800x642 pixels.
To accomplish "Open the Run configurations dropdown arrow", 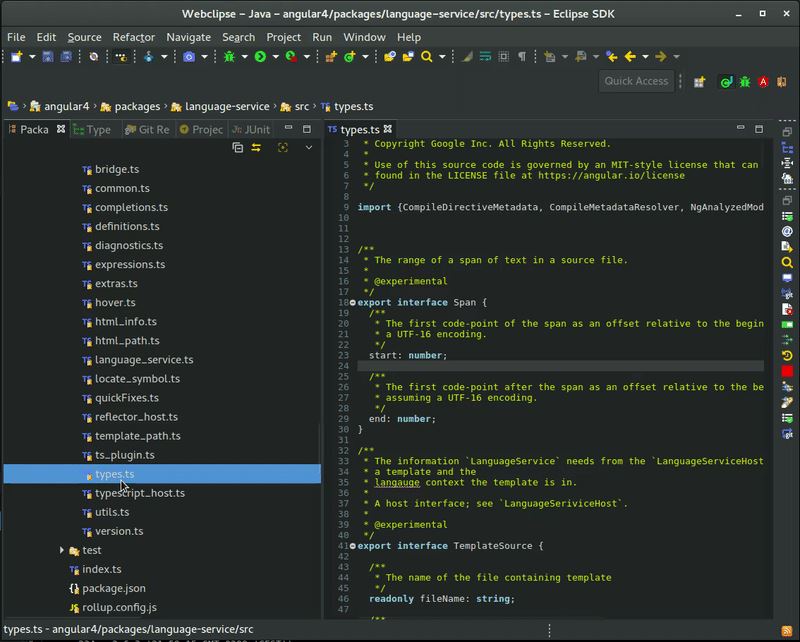I will (x=276, y=57).
